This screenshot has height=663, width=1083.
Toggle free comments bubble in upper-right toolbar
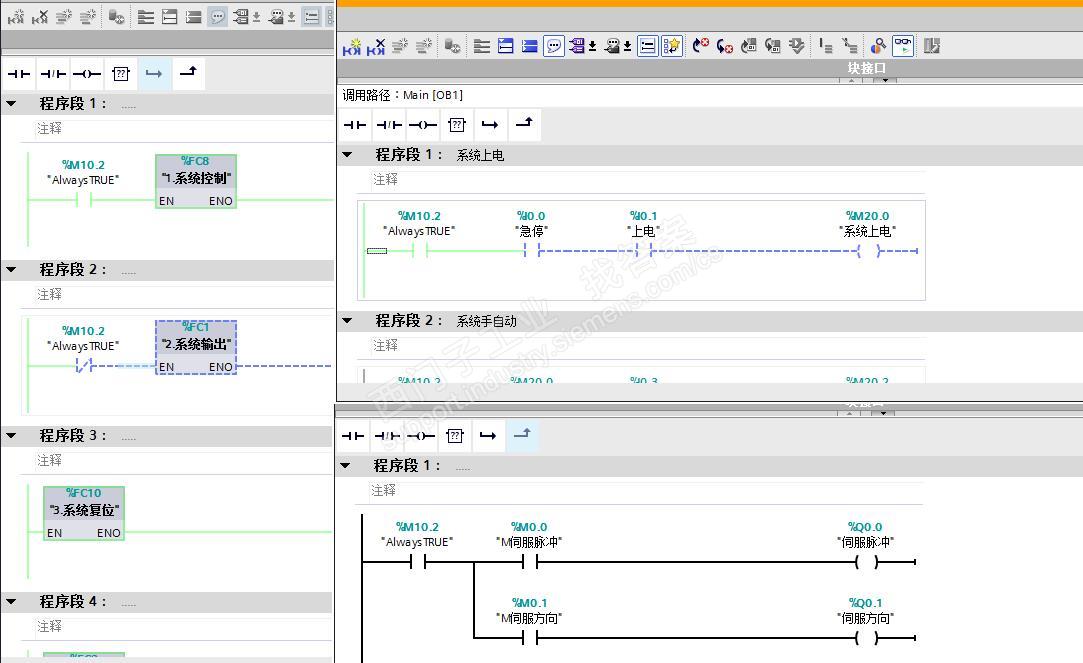[553, 46]
